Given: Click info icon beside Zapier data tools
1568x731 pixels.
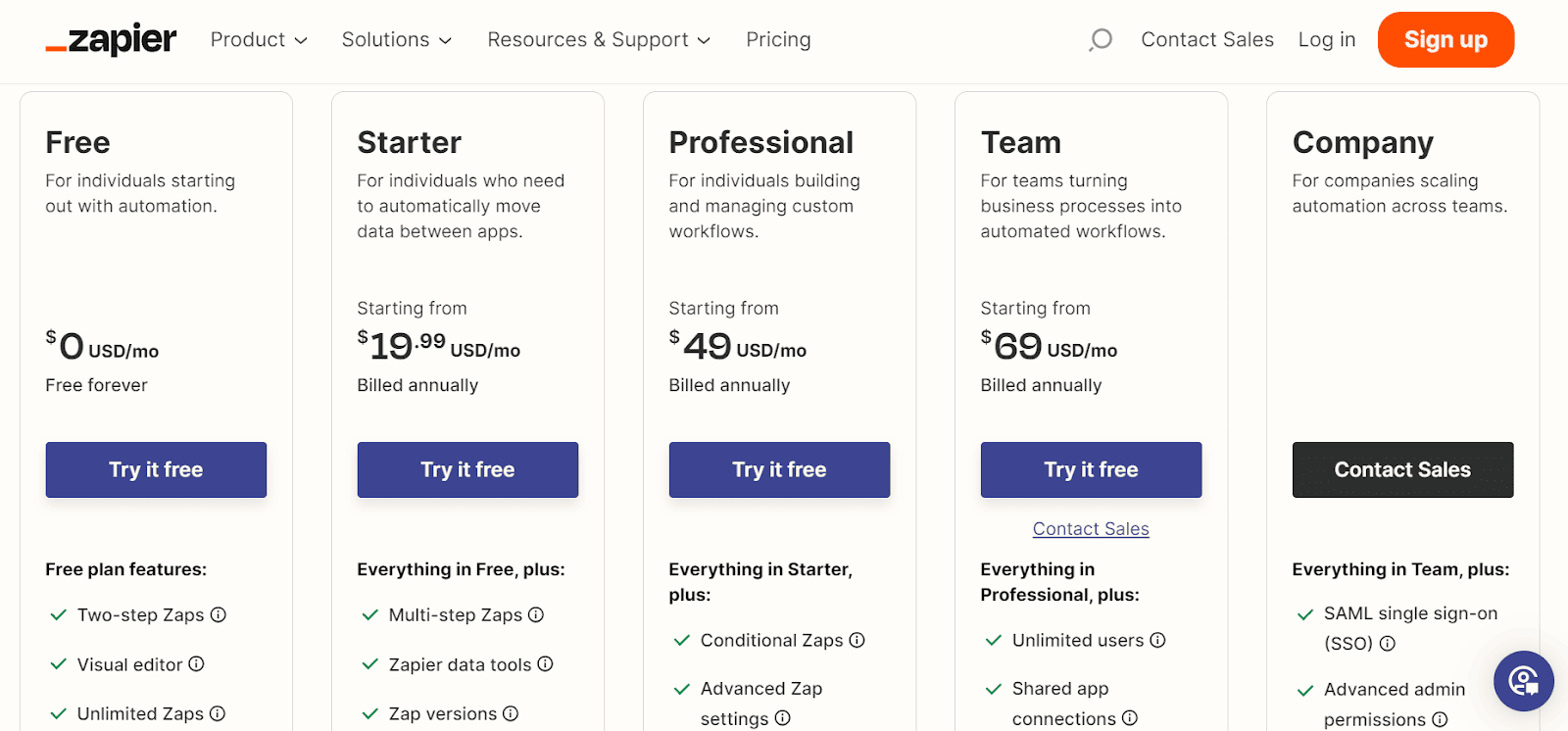Looking at the screenshot, I should click(x=545, y=664).
